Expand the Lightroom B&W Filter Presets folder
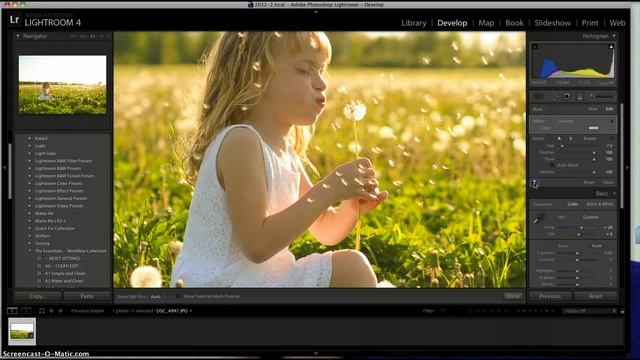Image resolution: width=640 pixels, height=360 pixels. pos(29,161)
